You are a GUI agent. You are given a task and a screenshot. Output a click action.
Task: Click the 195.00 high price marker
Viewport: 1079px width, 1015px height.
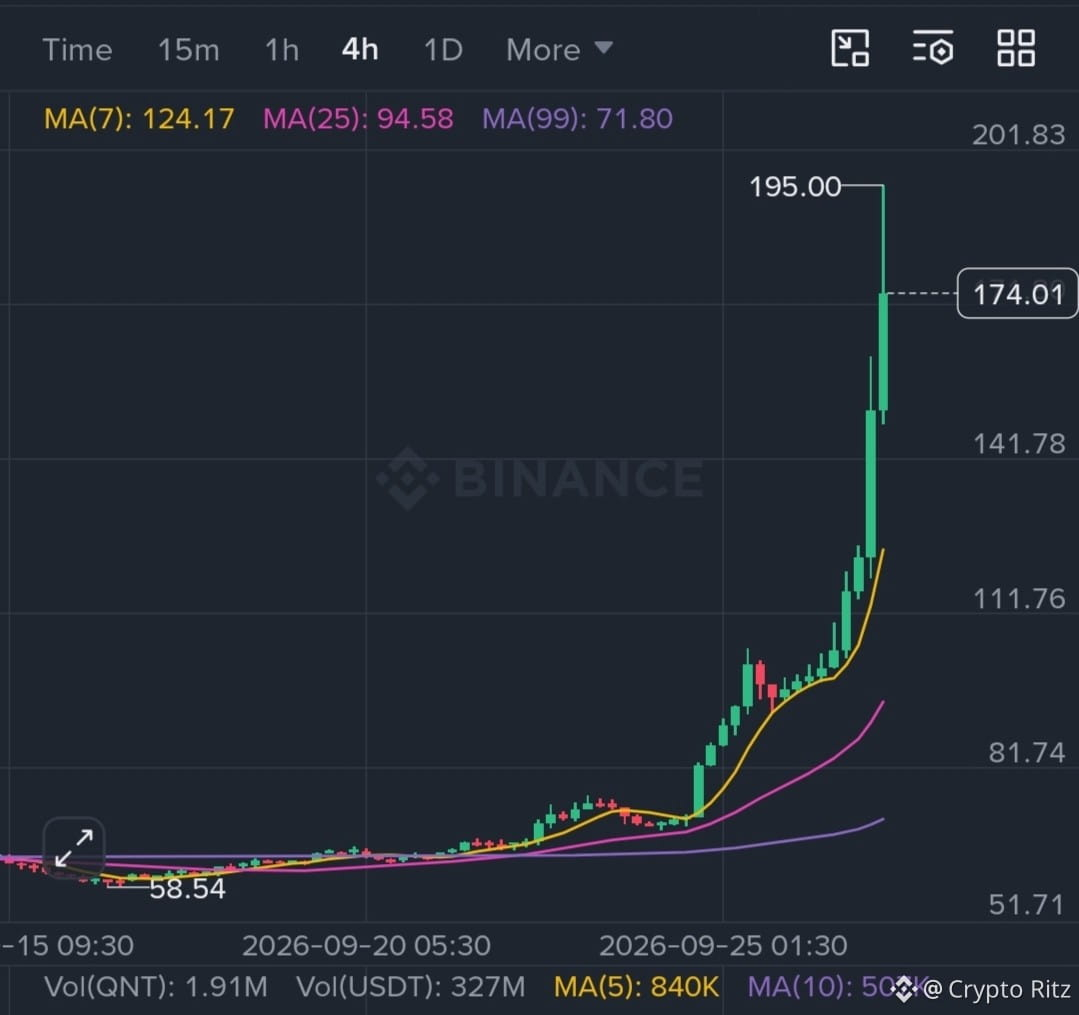(795, 186)
